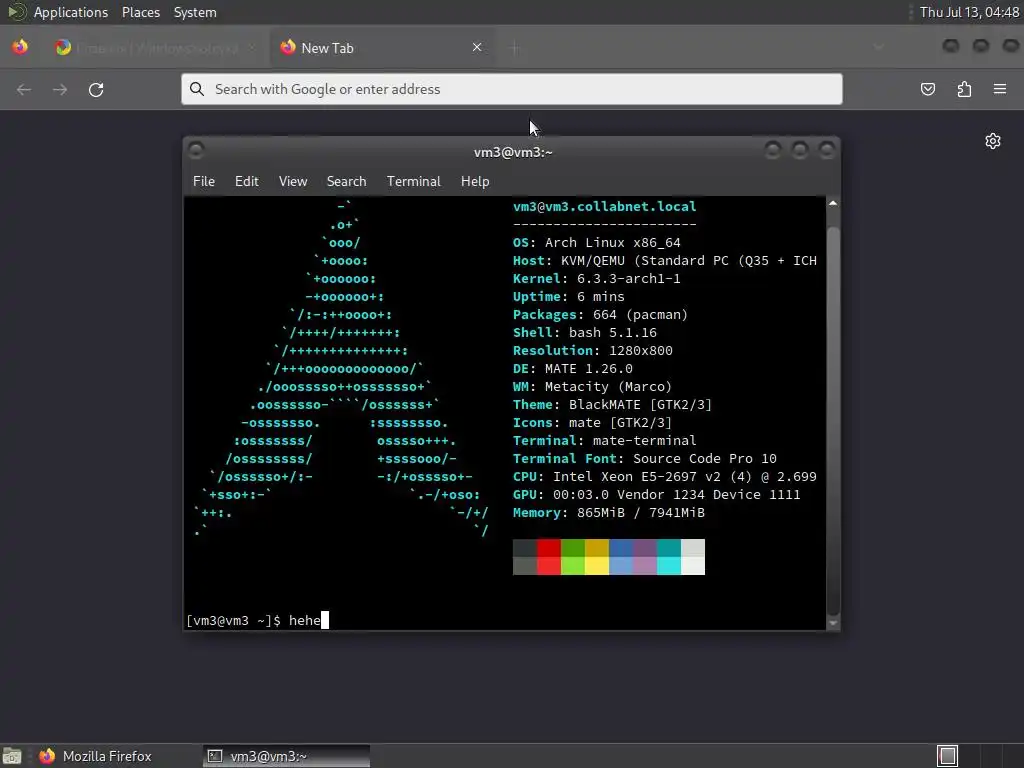Open Firefox View from the tab strip

20,47
